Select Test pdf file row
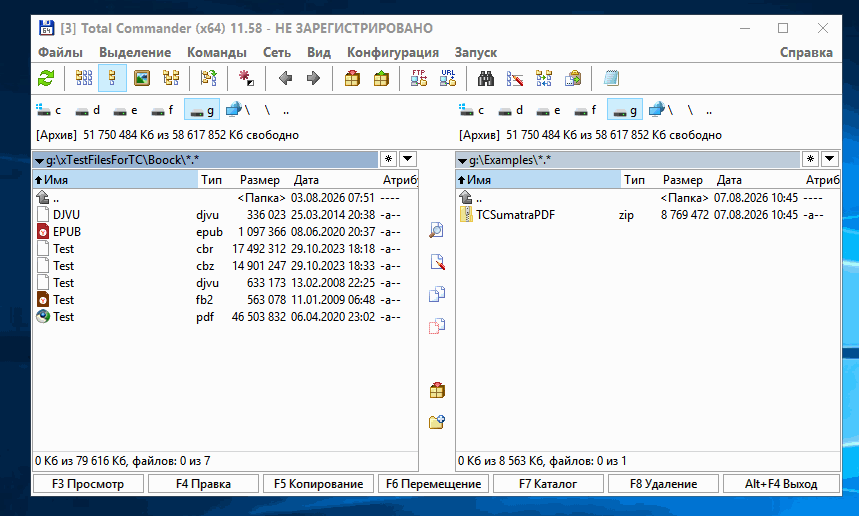The width and height of the screenshot is (859, 516). [225, 317]
